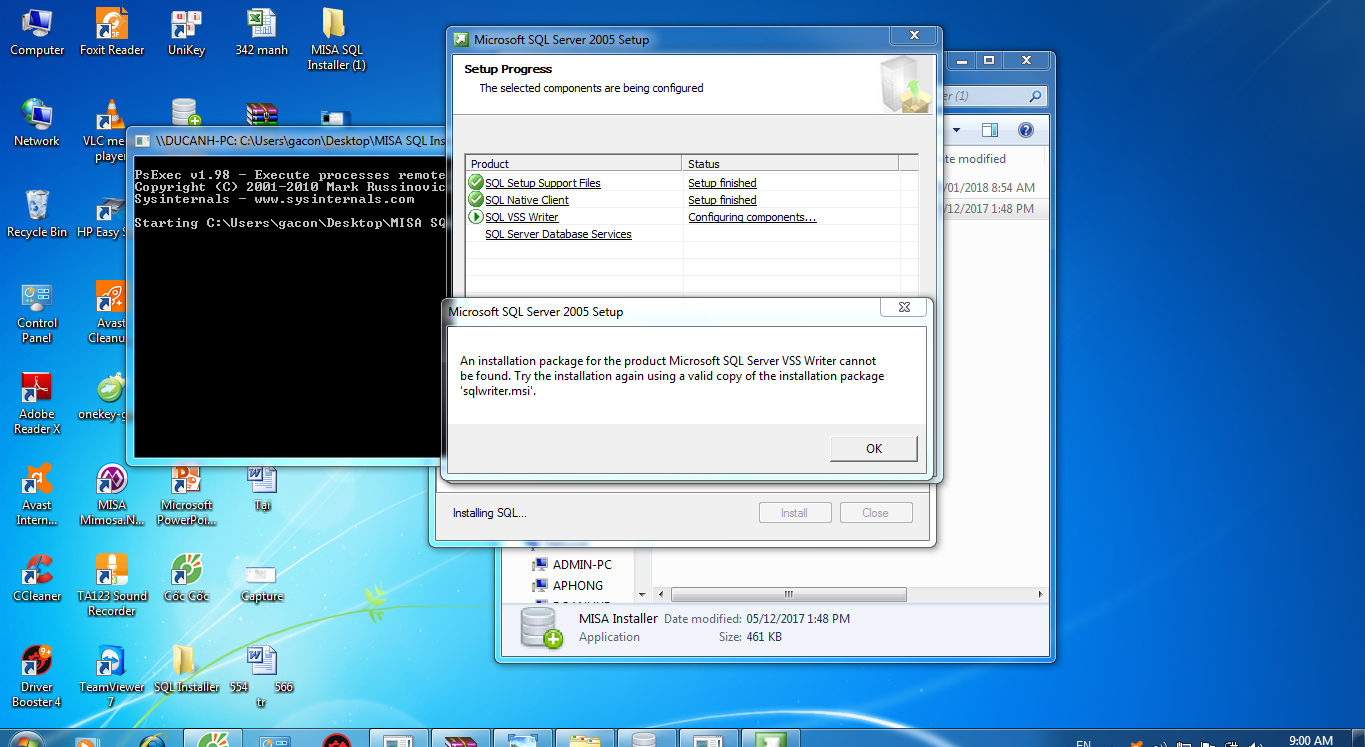Select the Microsoft PowerPoint shortcut

pos(186,494)
